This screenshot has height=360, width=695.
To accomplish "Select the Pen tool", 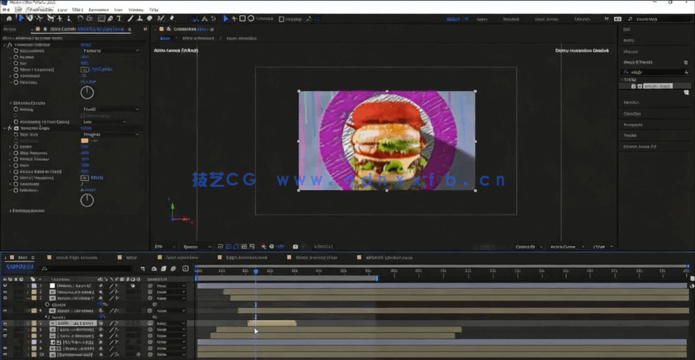I will (110, 19).
